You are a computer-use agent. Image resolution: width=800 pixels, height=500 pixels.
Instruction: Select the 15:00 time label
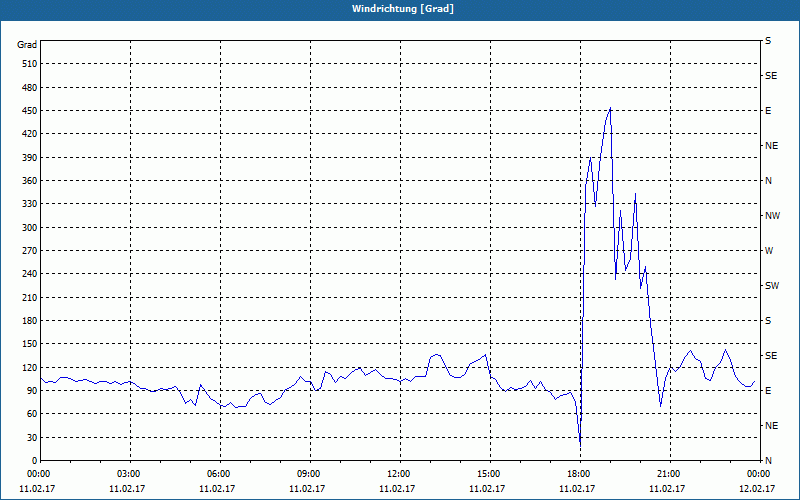pos(490,474)
